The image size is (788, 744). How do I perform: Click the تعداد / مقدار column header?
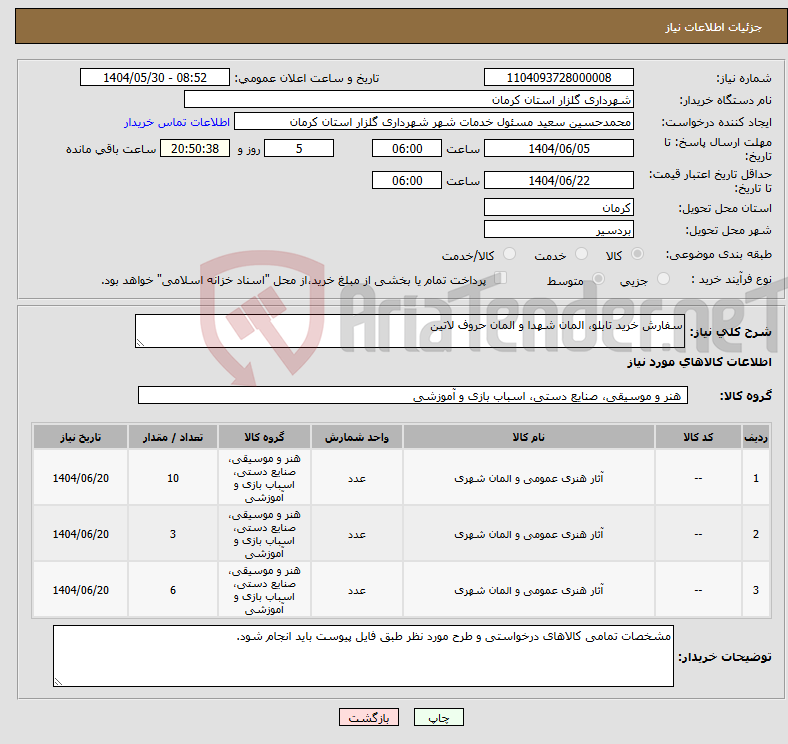(x=173, y=437)
